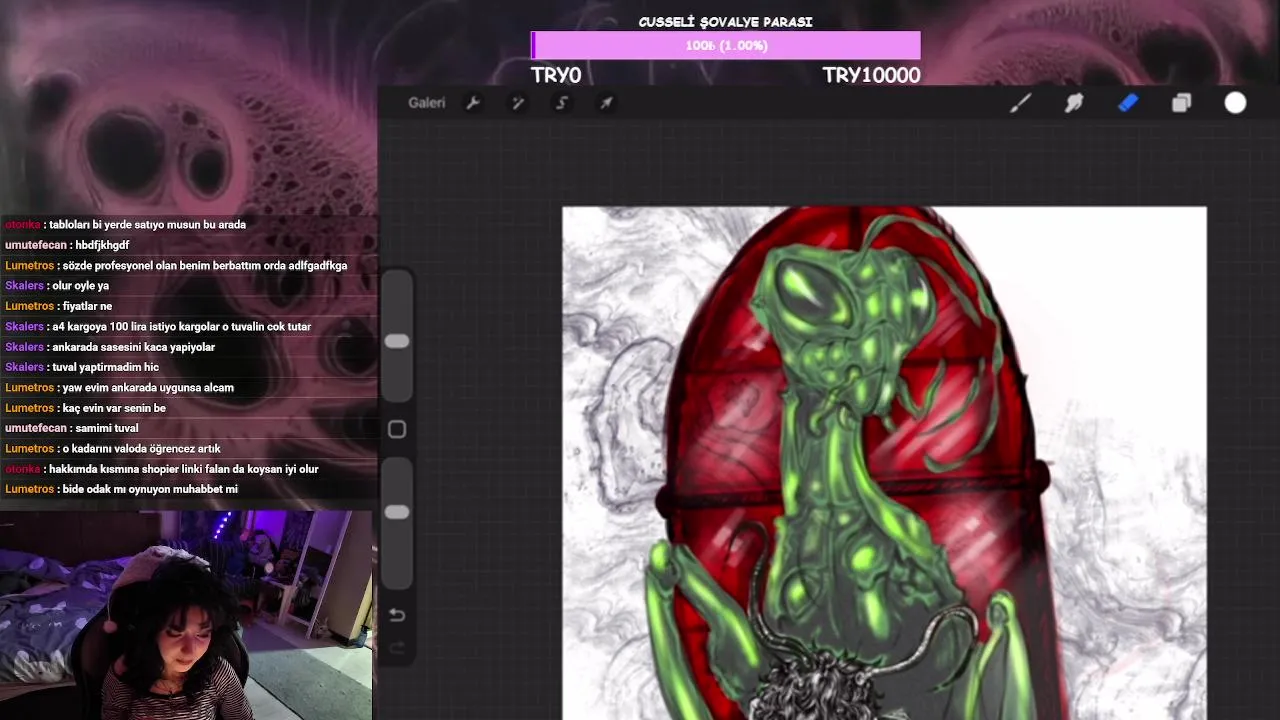
Task: Click chat message 'o kadarını valoda öğrencez artık'
Action: pyautogui.click(x=113, y=449)
